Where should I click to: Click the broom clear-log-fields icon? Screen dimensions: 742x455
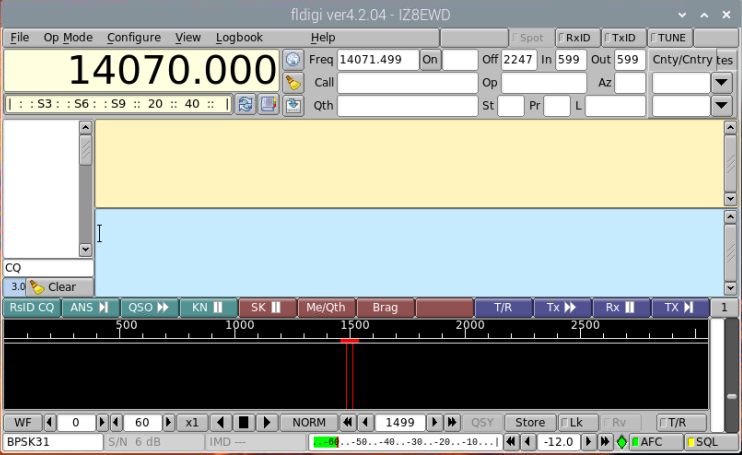click(x=293, y=83)
